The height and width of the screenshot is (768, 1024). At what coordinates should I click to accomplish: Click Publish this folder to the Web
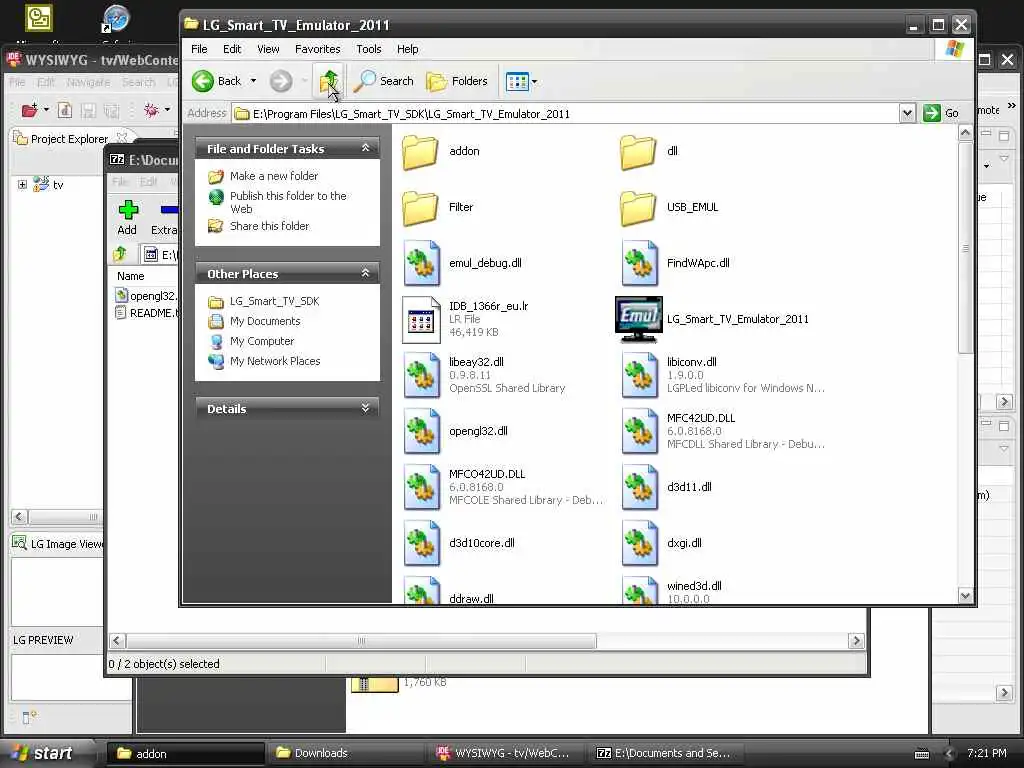(x=288, y=202)
